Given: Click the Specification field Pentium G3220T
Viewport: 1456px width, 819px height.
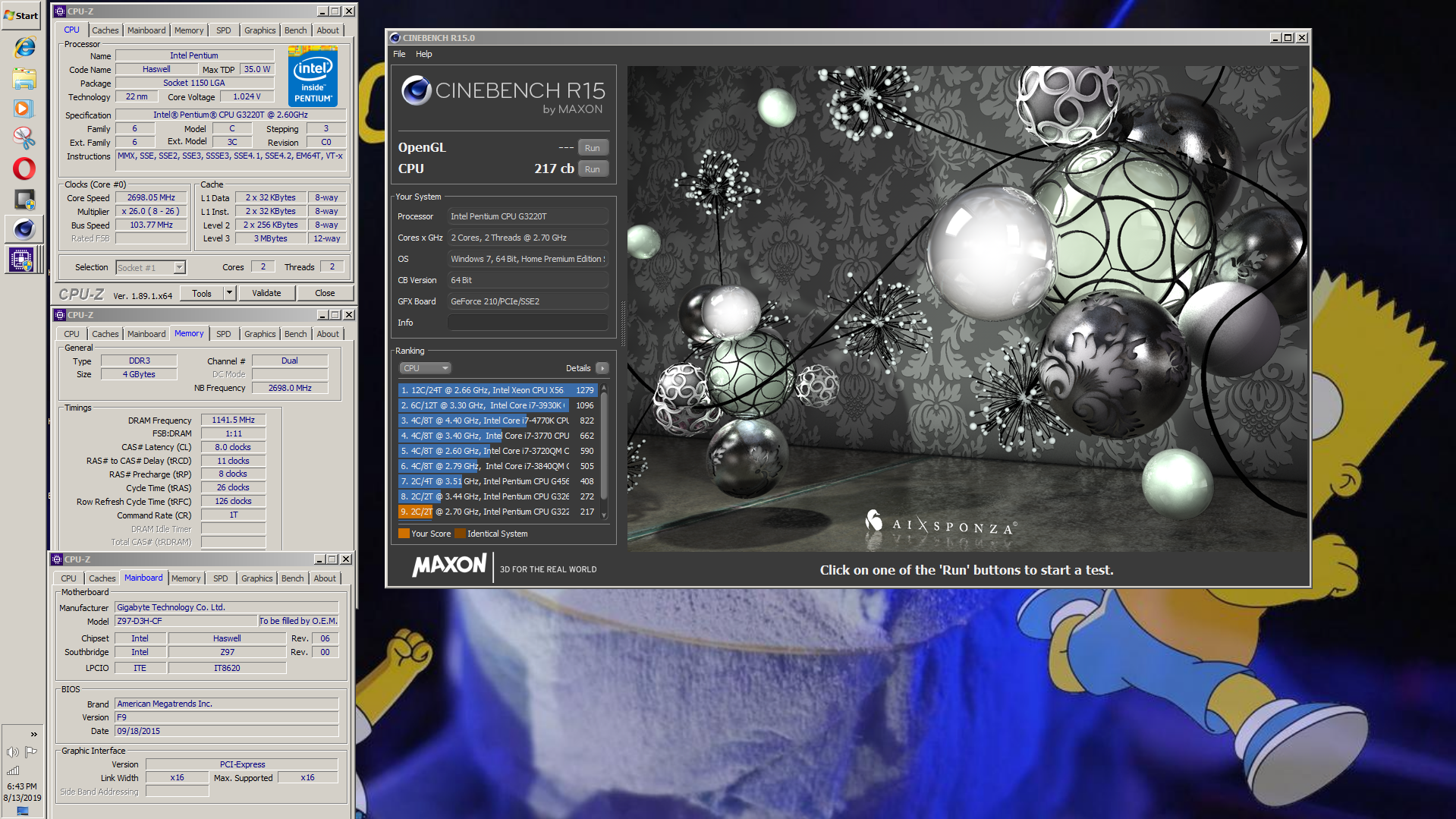Looking at the screenshot, I should click(x=231, y=115).
